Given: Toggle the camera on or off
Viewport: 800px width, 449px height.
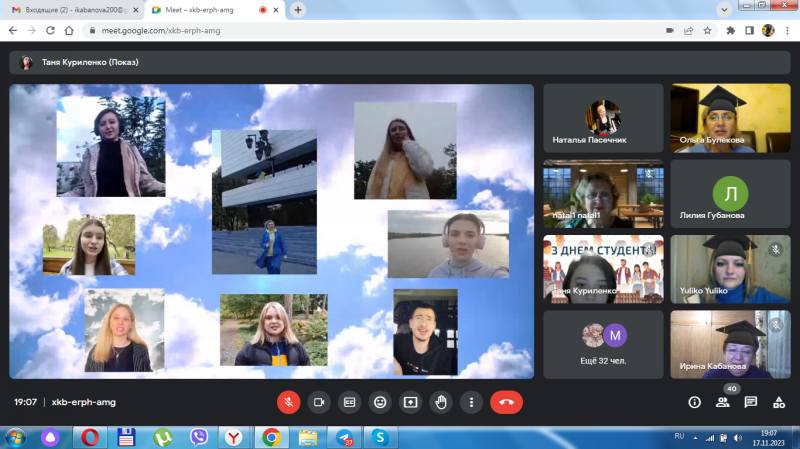Looking at the screenshot, I should [319, 402].
